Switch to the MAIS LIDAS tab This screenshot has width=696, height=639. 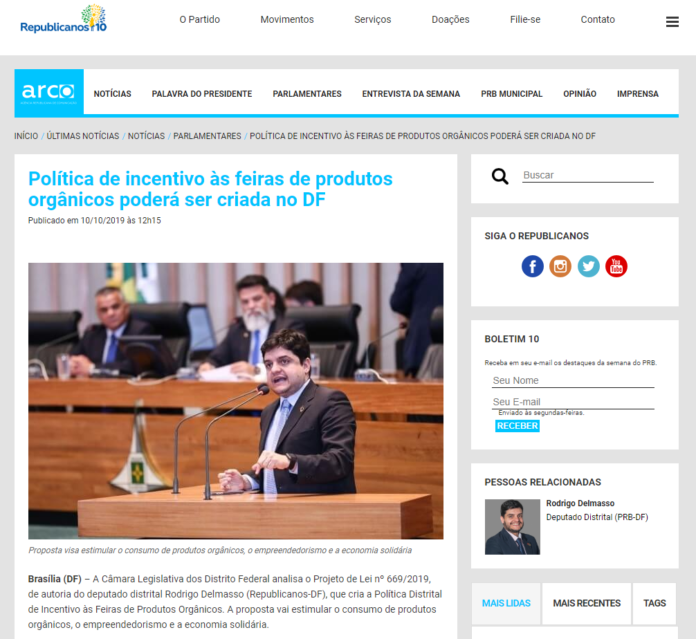click(x=506, y=603)
